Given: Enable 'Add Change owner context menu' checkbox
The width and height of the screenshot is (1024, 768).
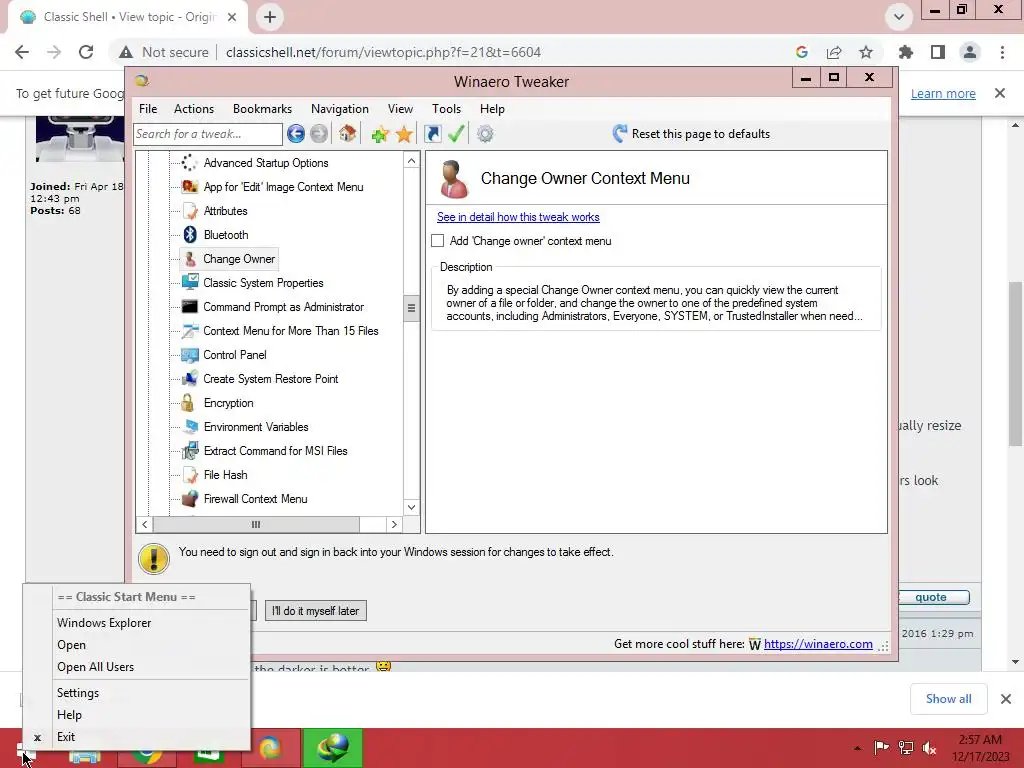Looking at the screenshot, I should pos(438,241).
